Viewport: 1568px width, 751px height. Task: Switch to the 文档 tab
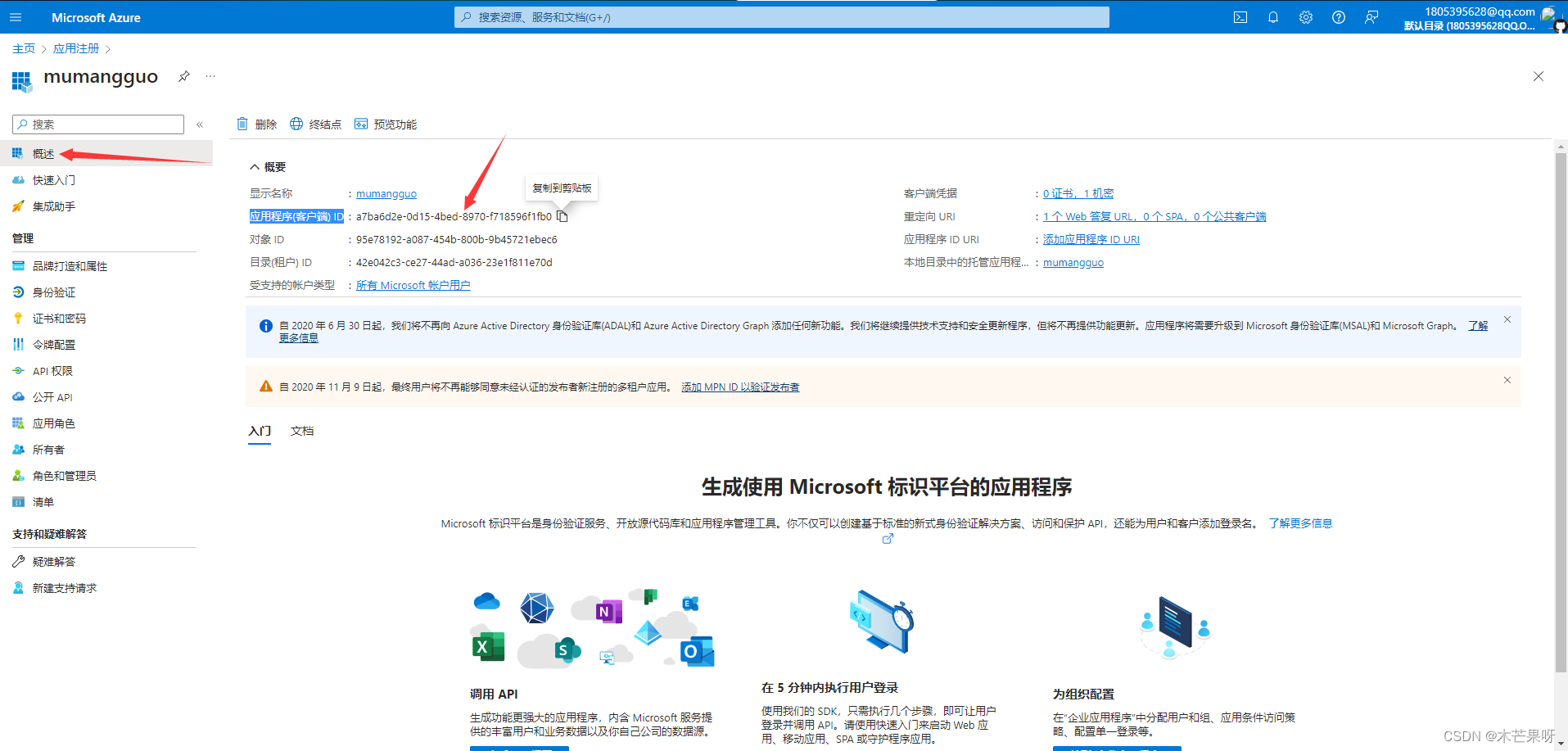click(302, 431)
